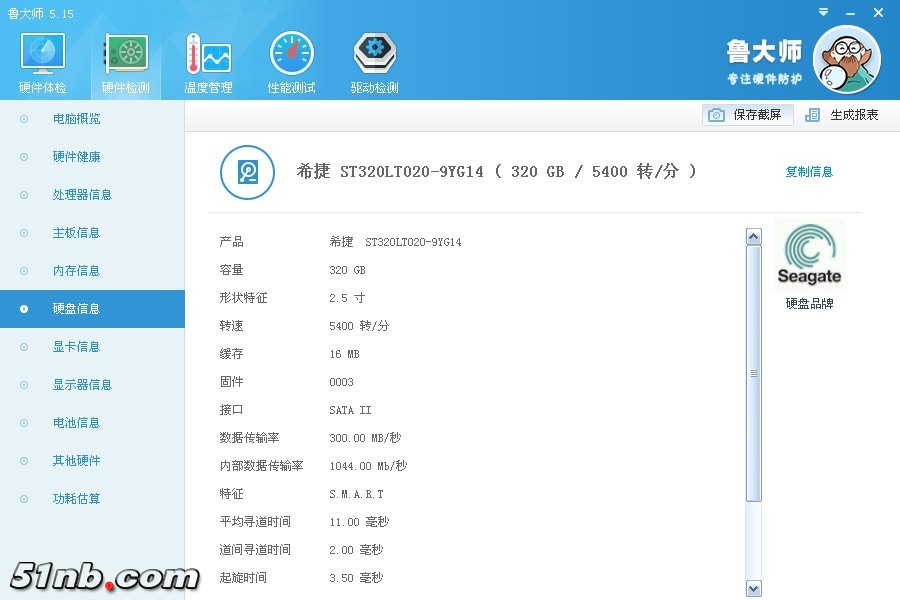
Task: Click 生成报表 generate report button
Action: (x=842, y=115)
